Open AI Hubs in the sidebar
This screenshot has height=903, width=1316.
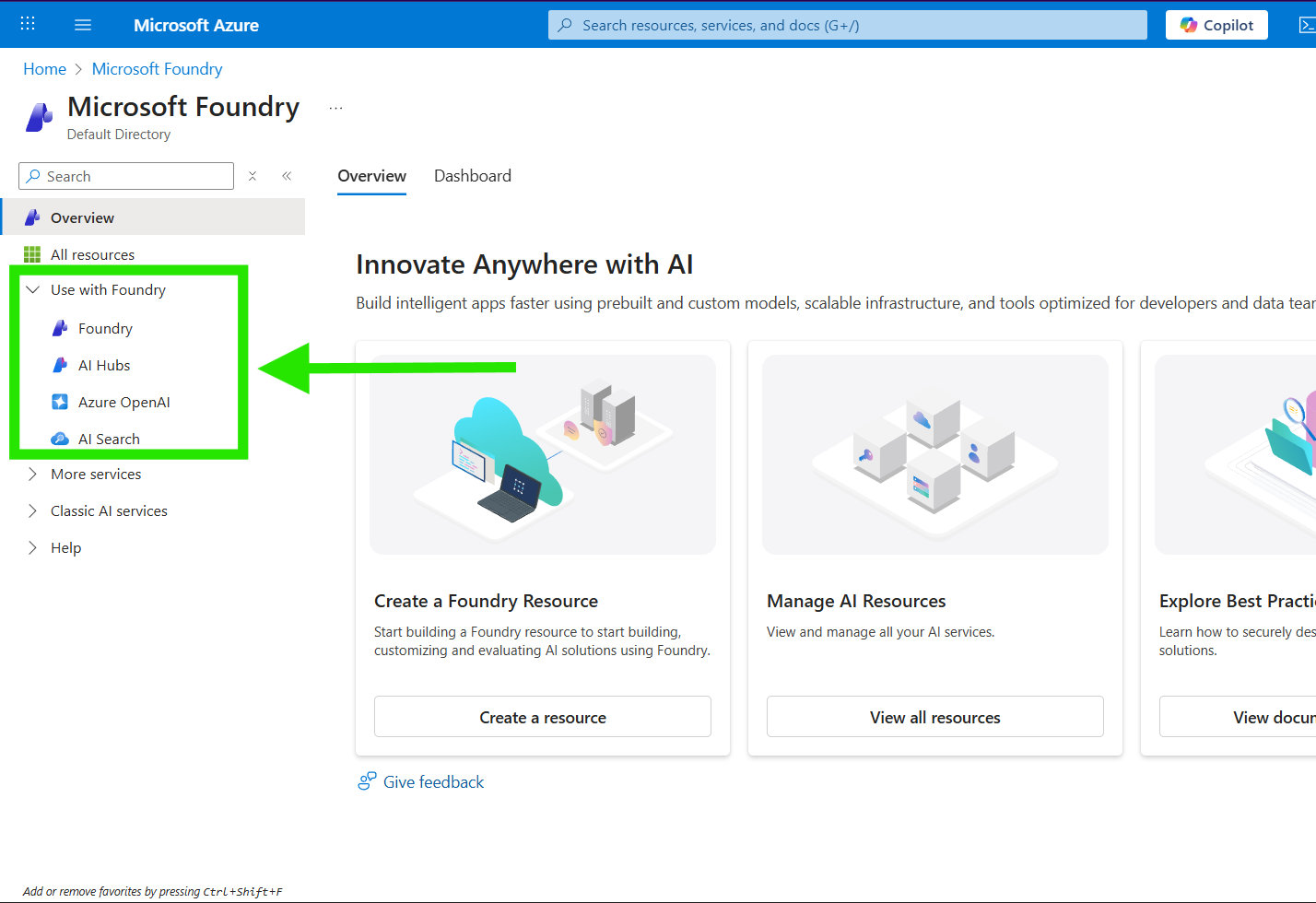[104, 366]
